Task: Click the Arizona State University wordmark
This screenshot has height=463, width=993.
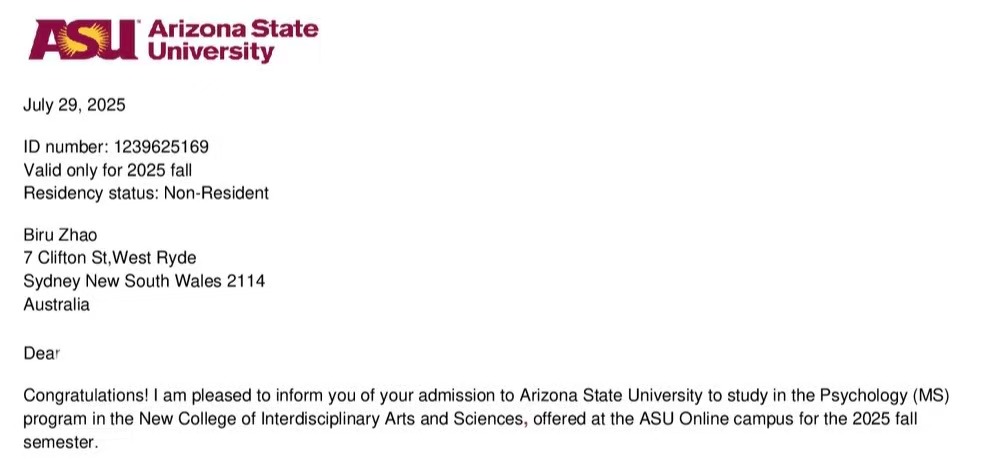Action: pos(232,39)
